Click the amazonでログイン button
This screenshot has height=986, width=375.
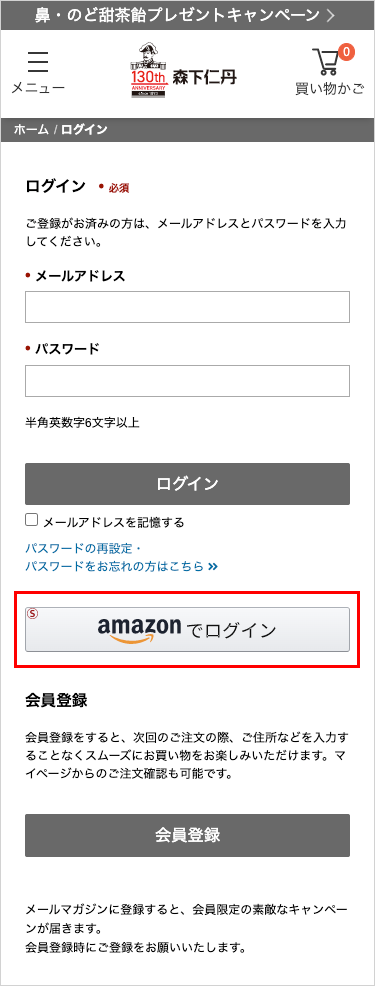point(188,629)
